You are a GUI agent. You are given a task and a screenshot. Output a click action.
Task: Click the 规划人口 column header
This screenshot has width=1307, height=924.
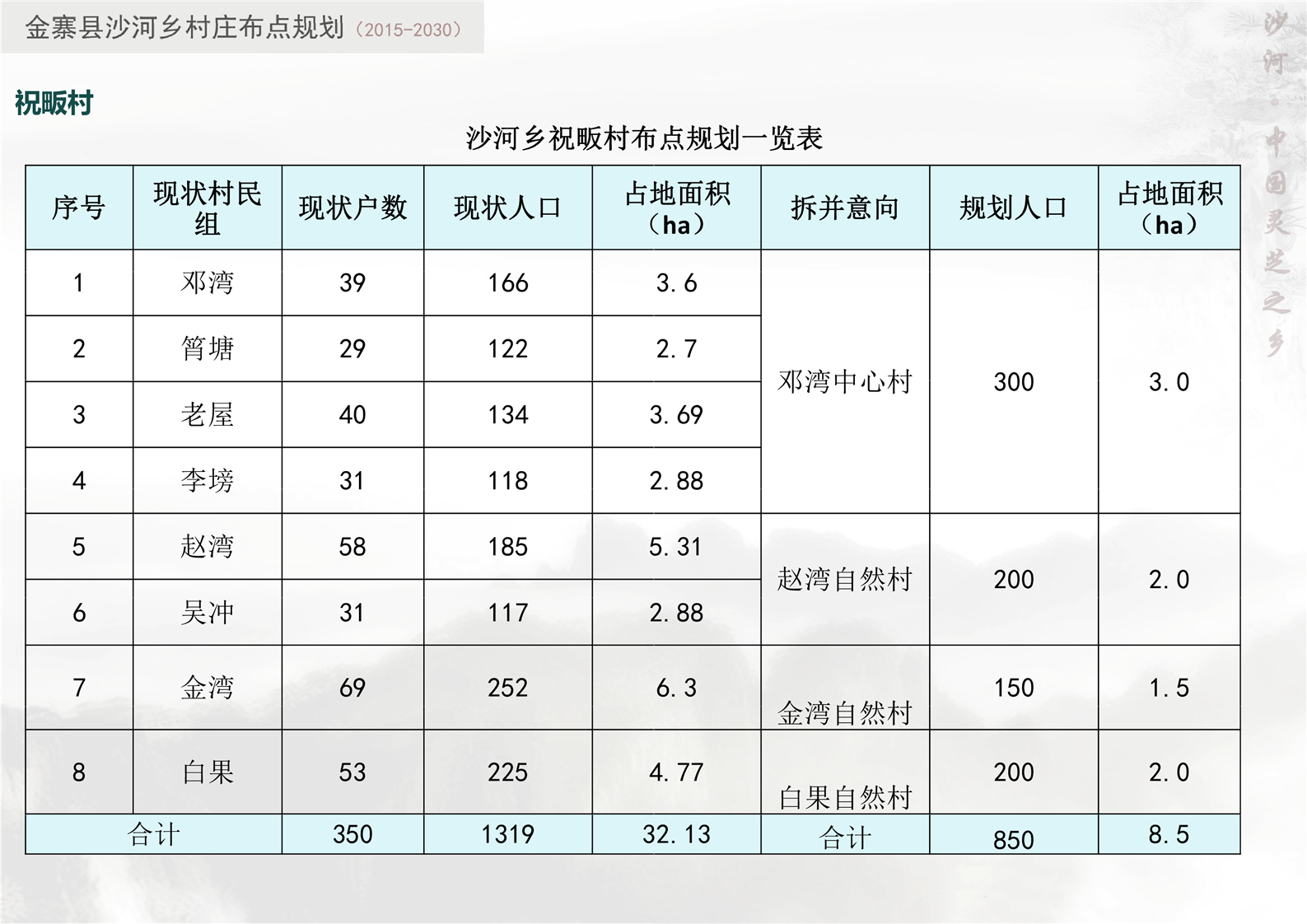1013,208
